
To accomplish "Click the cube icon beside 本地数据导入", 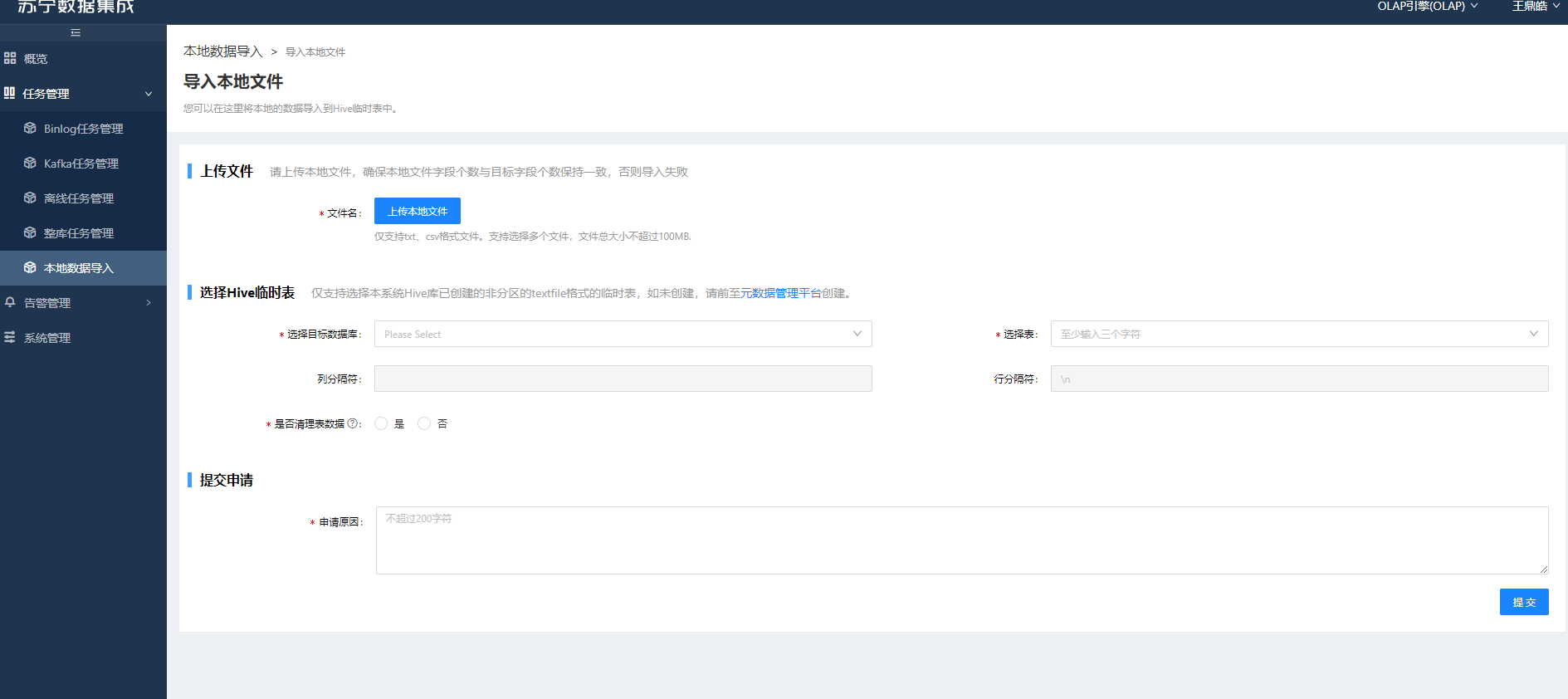I will click(30, 267).
